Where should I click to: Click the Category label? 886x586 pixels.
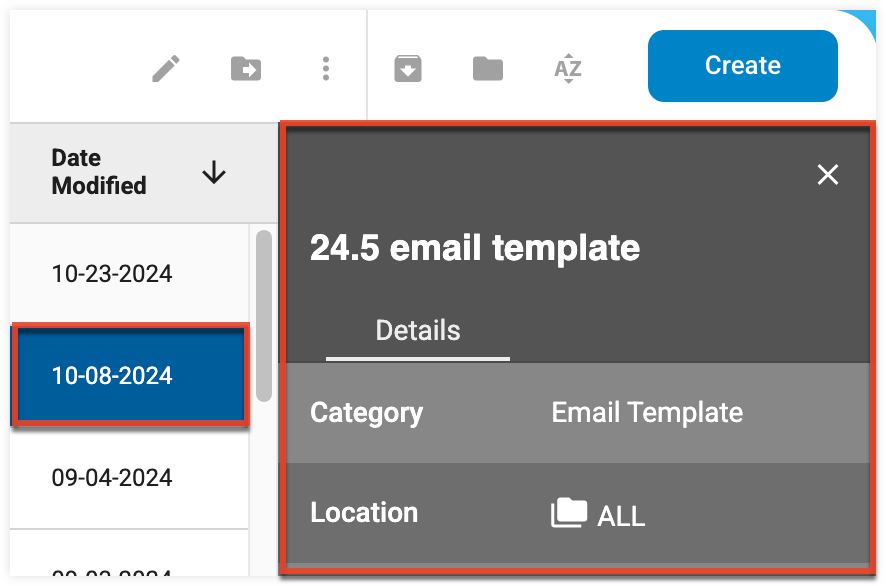click(366, 413)
